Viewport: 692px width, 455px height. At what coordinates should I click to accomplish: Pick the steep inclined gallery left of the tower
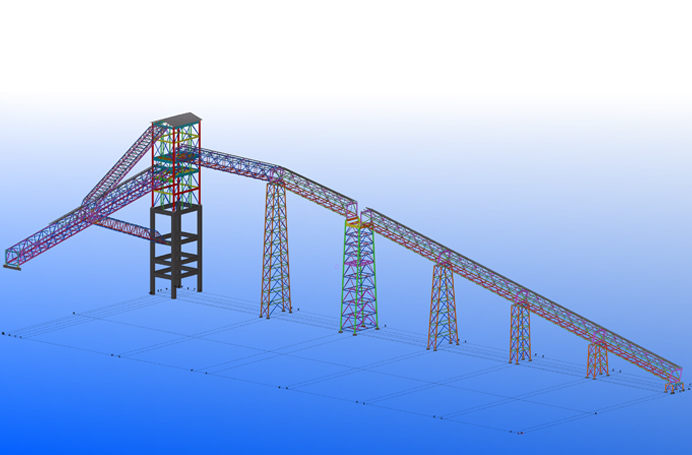click(x=118, y=167)
